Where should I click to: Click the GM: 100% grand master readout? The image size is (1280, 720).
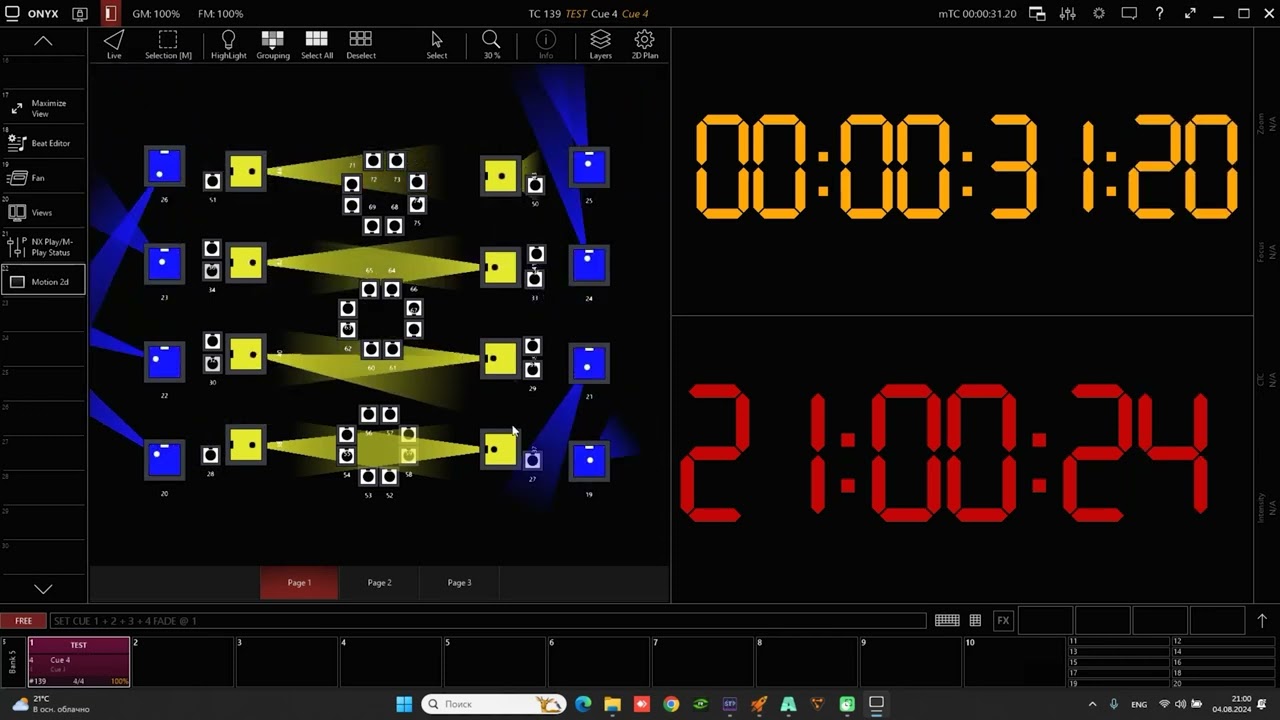click(x=156, y=14)
